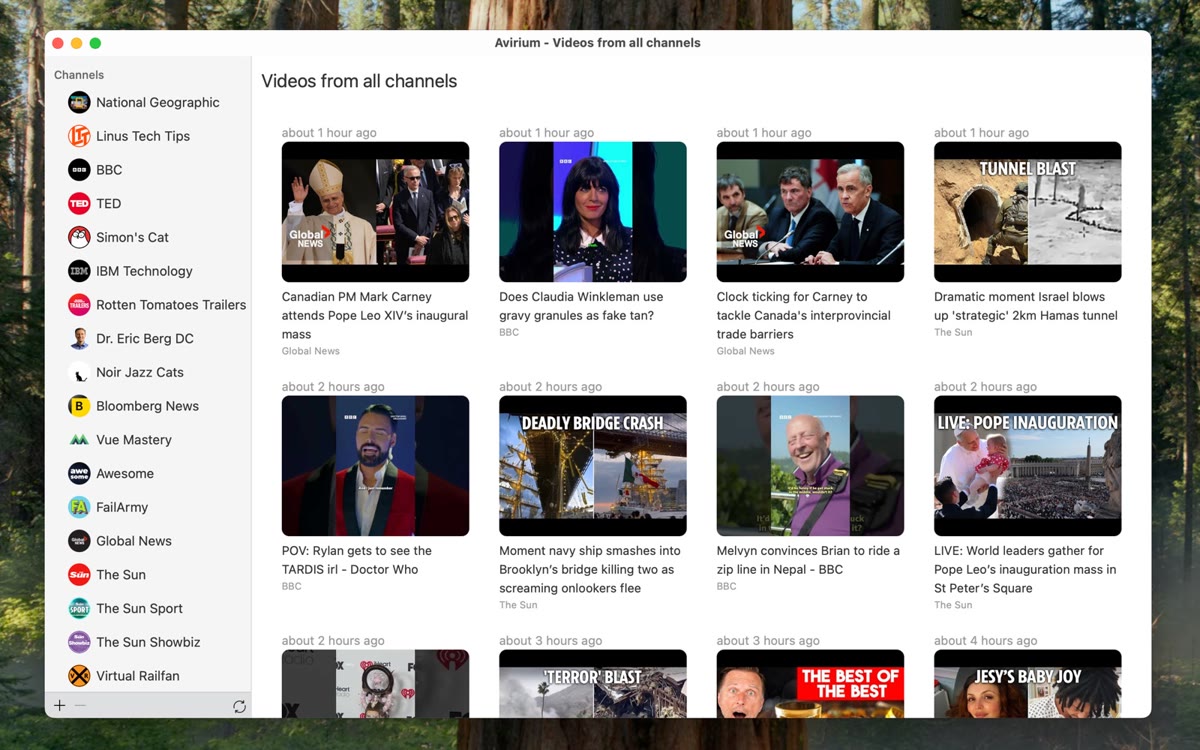The width and height of the screenshot is (1200, 750).
Task: Open the Carney trade barriers video thumbnail
Action: [x=810, y=212]
